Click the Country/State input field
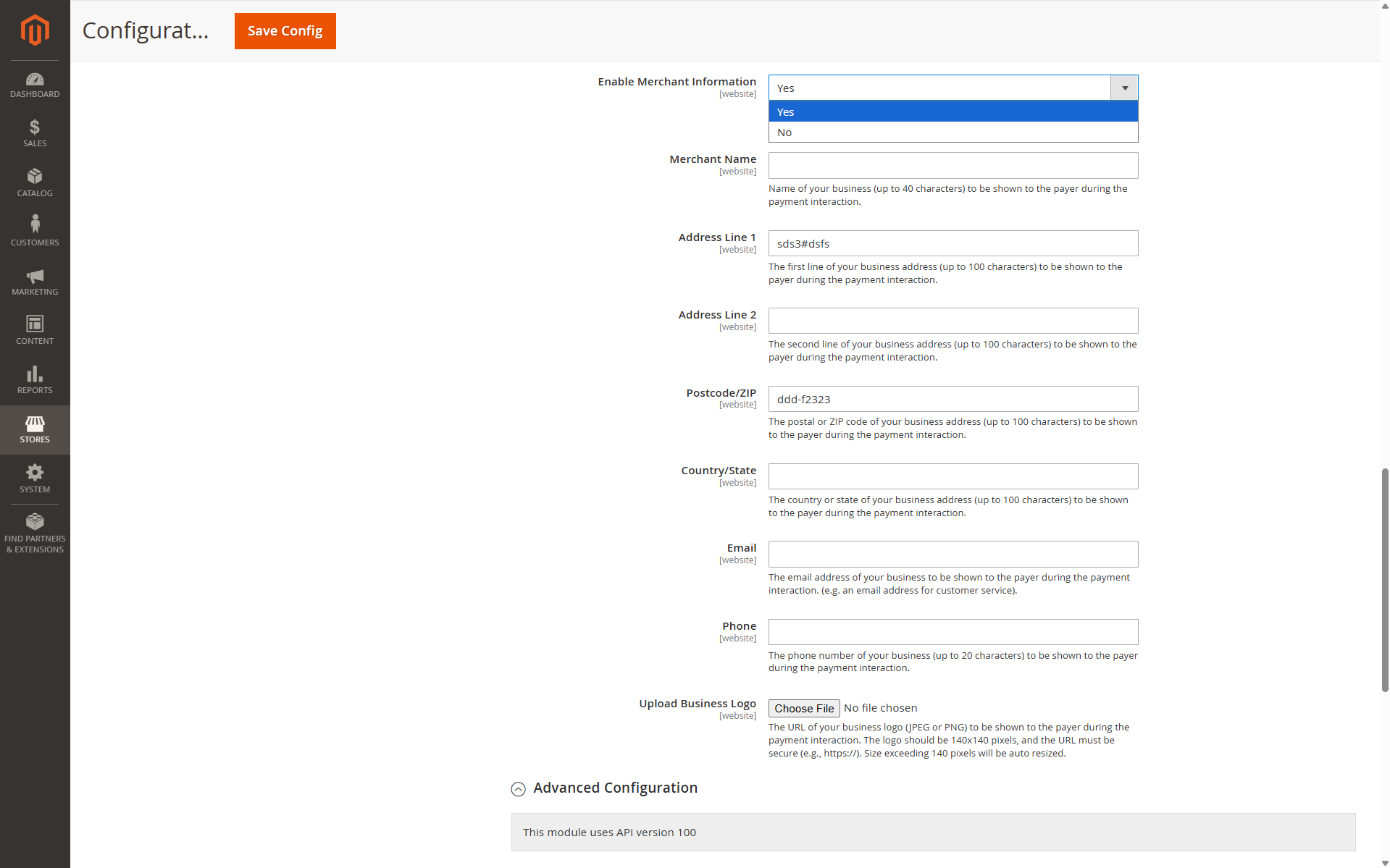This screenshot has width=1390, height=868. [953, 476]
